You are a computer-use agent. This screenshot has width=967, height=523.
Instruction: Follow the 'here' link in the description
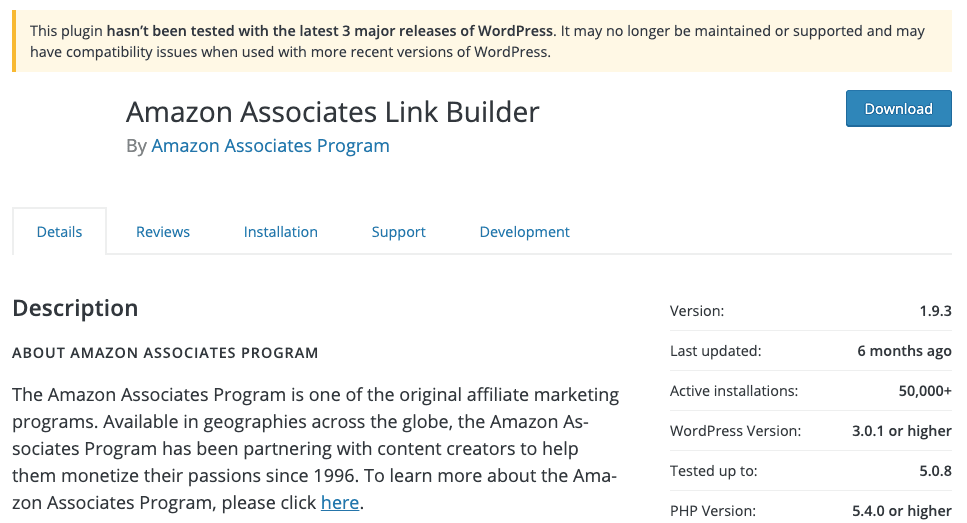point(340,503)
